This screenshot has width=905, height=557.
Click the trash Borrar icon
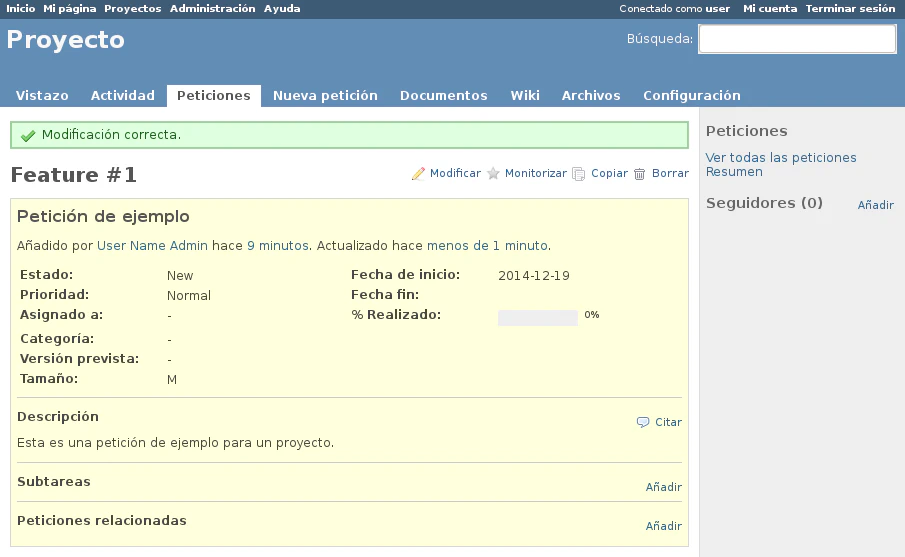[x=640, y=174]
